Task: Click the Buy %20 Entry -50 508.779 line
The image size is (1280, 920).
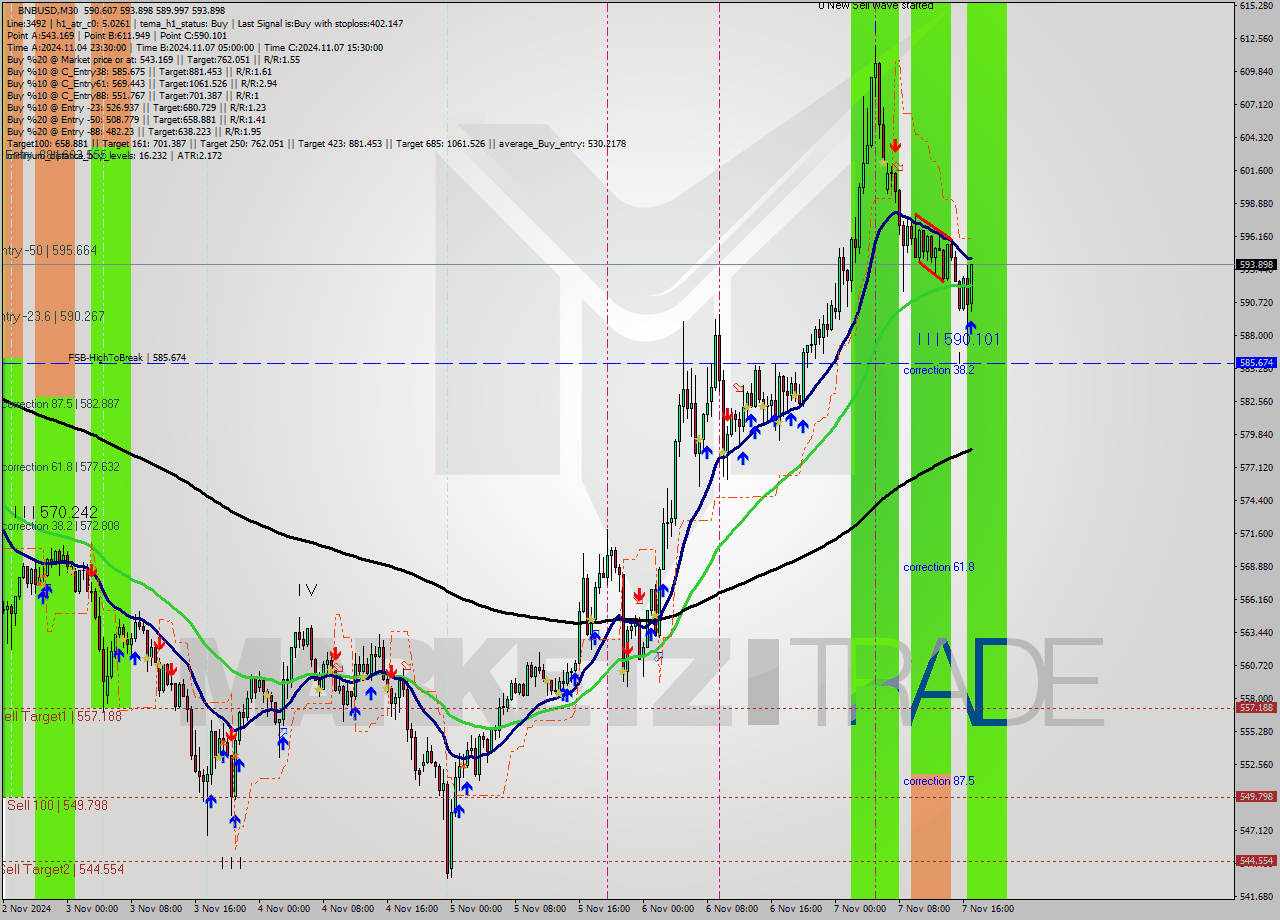Action: click(136, 119)
